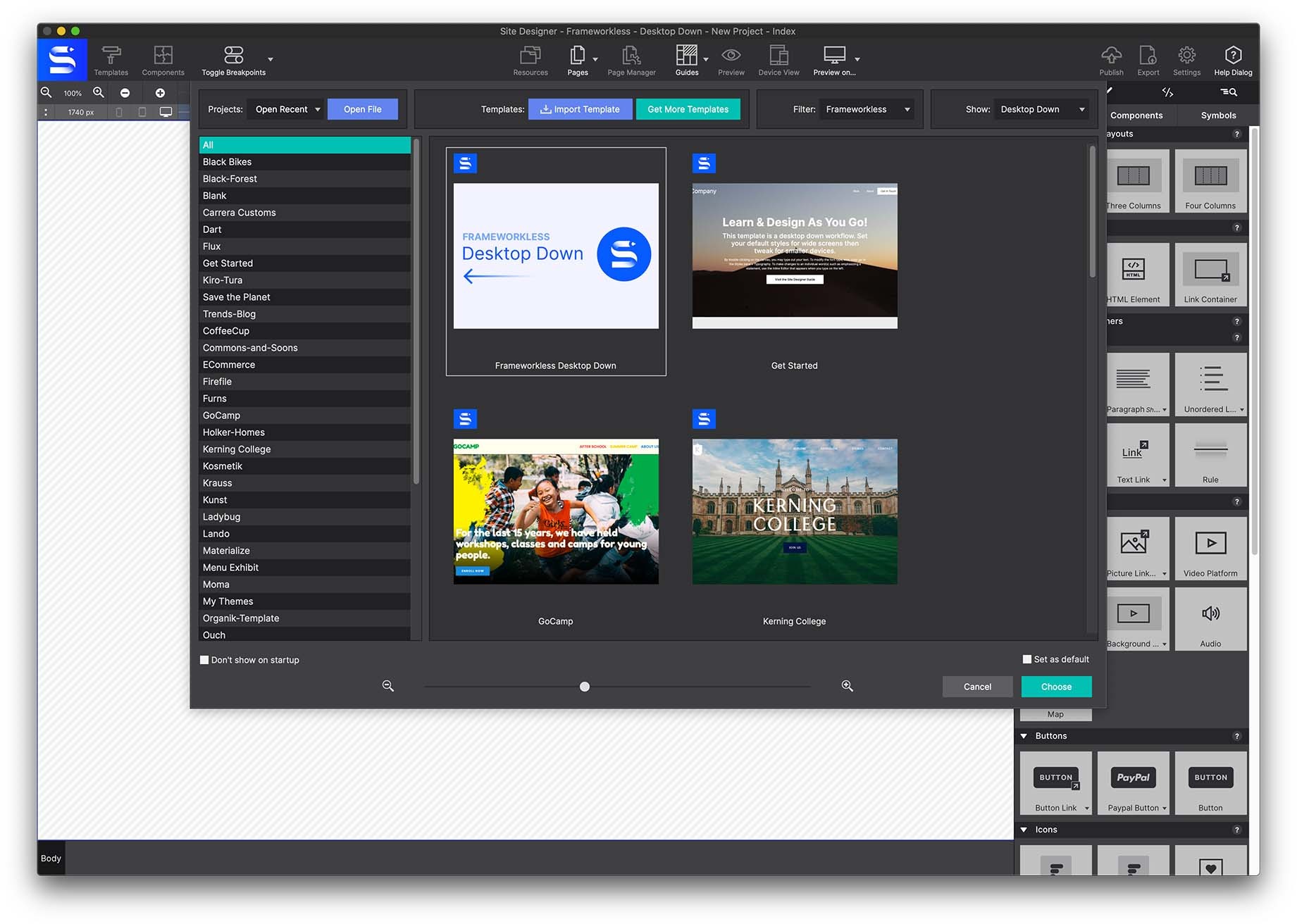Enable Don't show on startup checkbox
This screenshot has width=1297, height=924.
point(204,660)
